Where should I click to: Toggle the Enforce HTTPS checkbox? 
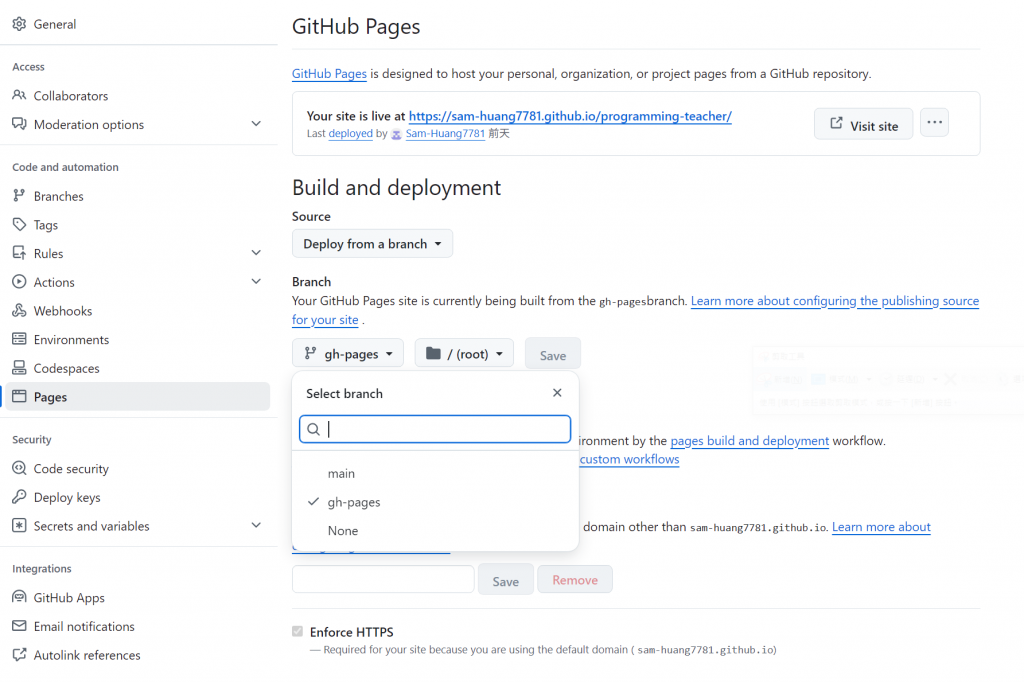click(298, 631)
